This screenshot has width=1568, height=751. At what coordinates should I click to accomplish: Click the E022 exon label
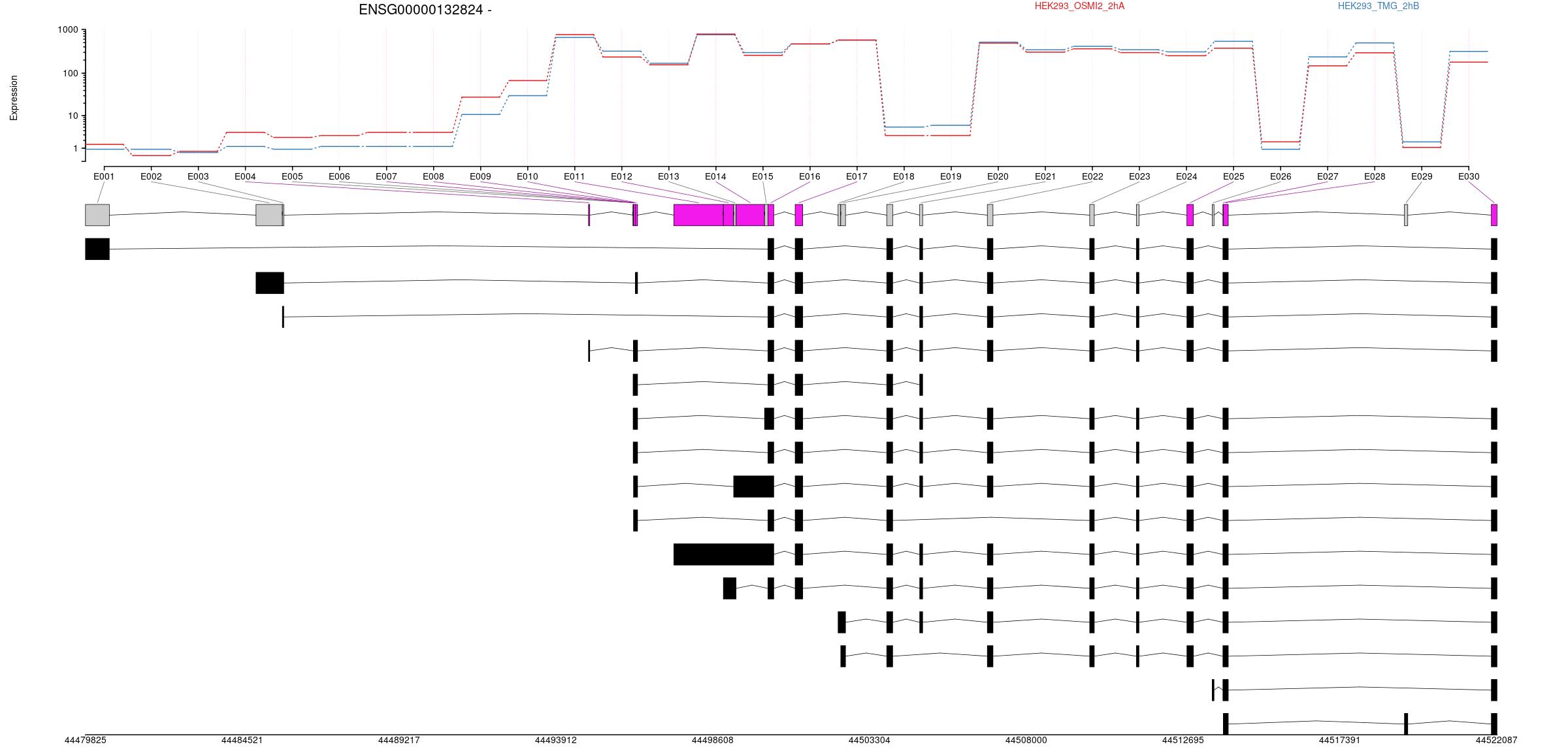pyautogui.click(x=1092, y=176)
